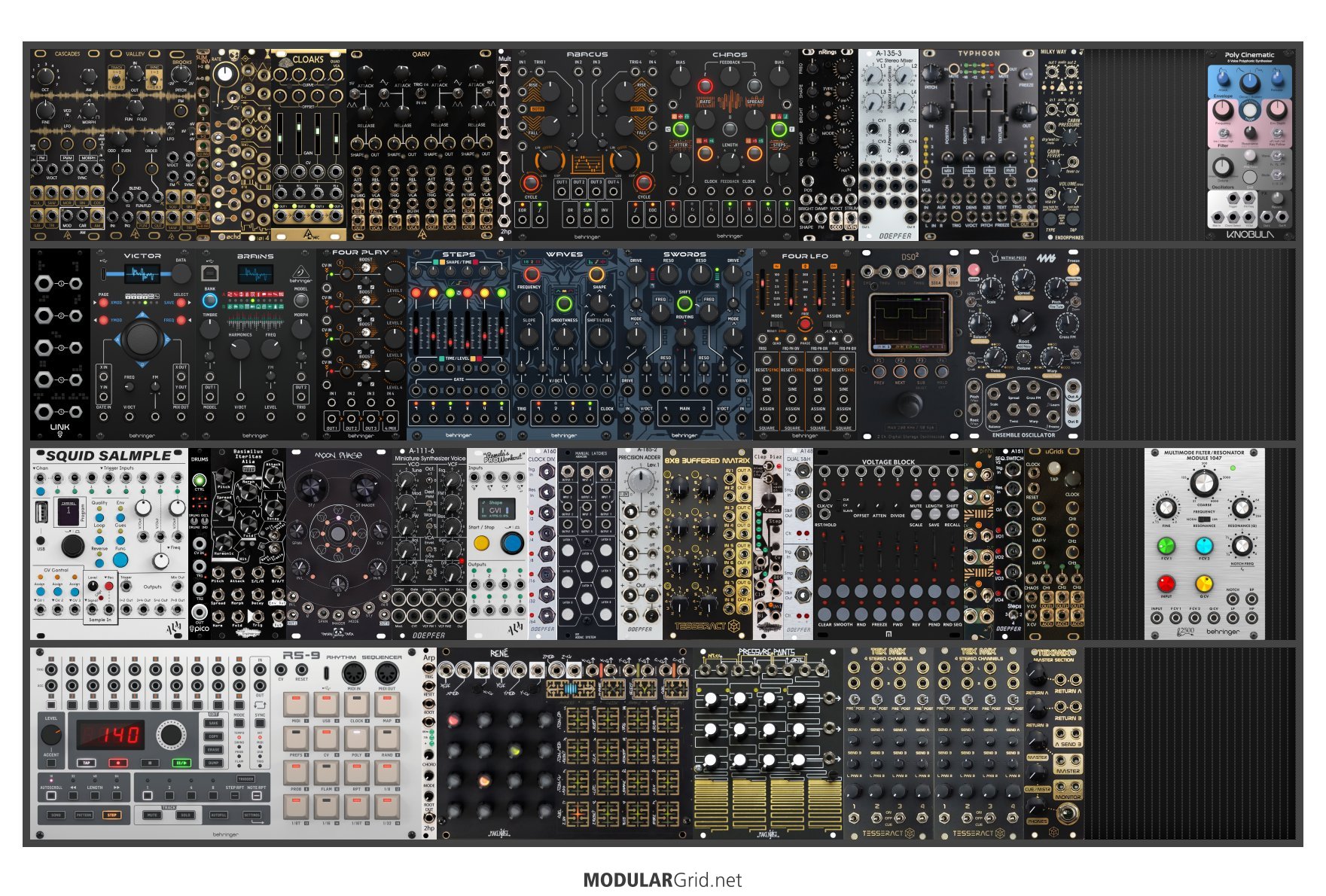Click the SETTINGS button on RS-9
Image resolution: width=1326 pixels, height=896 pixels.
(x=251, y=815)
